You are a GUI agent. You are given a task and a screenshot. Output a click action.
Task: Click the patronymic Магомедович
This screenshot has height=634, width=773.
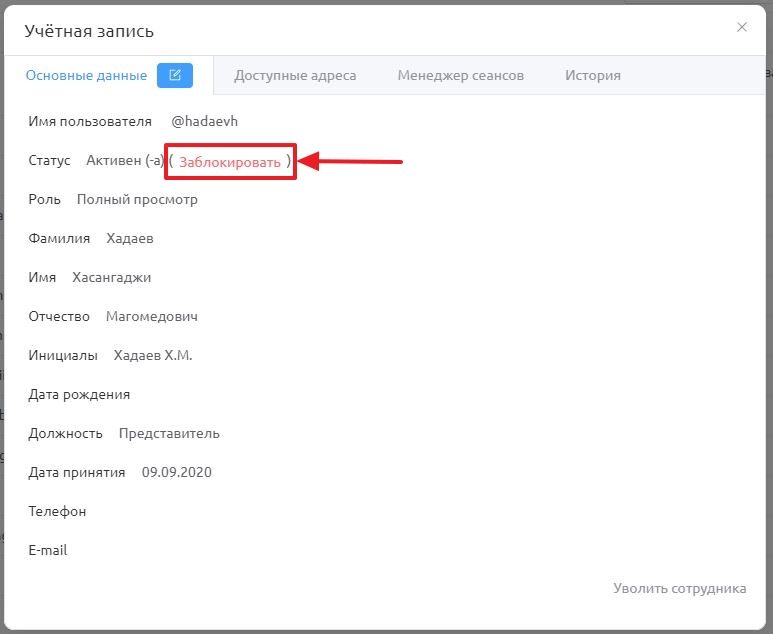(152, 317)
